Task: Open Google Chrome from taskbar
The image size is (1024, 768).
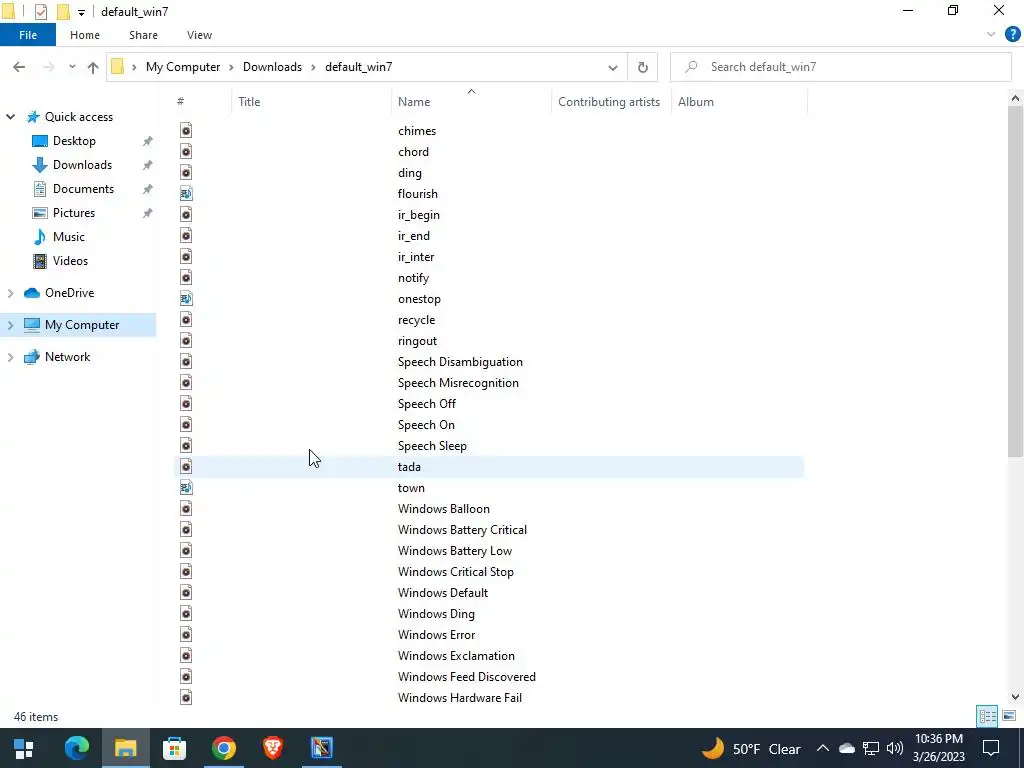Action: [x=223, y=748]
